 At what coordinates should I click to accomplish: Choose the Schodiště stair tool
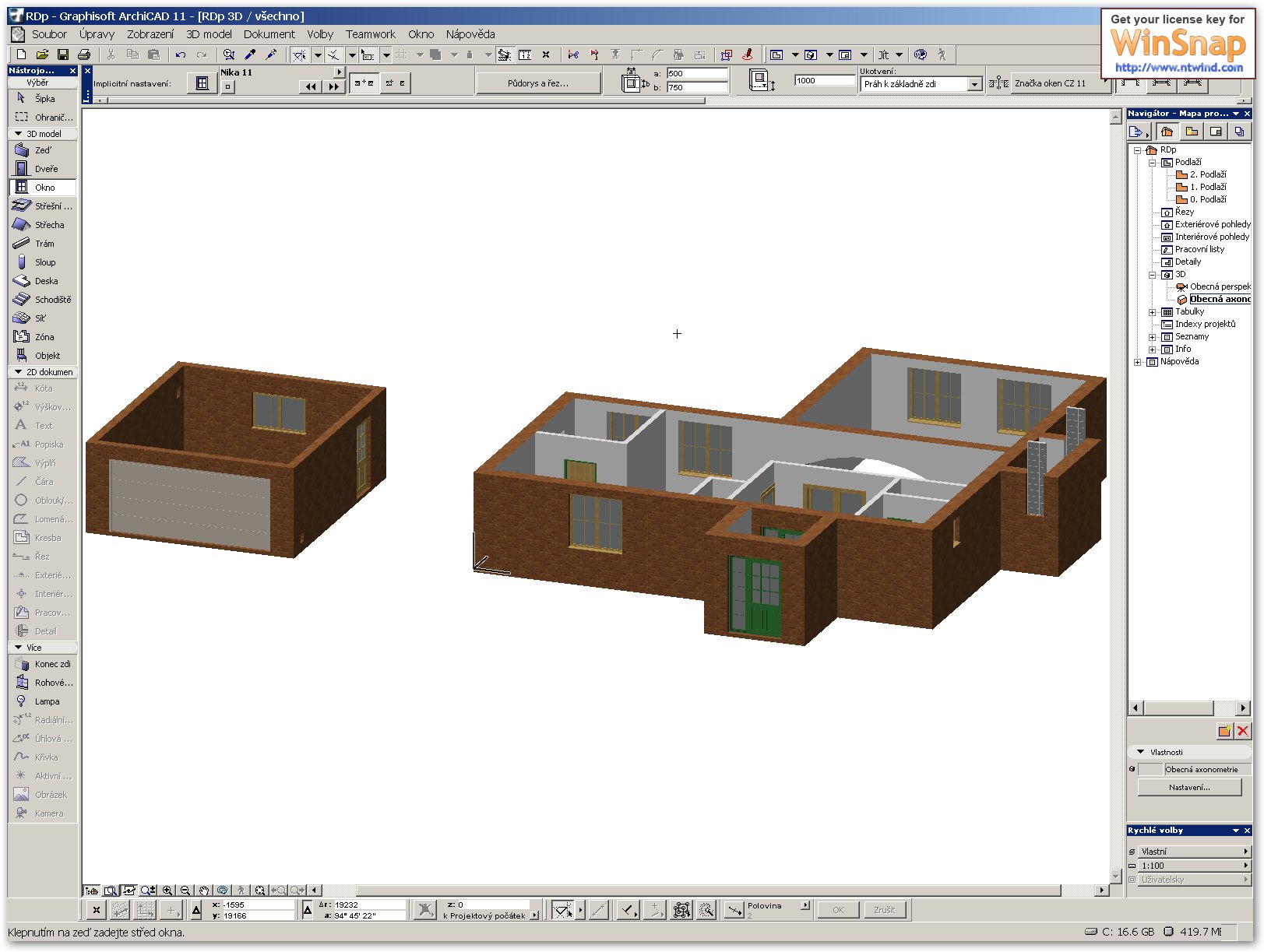43,300
